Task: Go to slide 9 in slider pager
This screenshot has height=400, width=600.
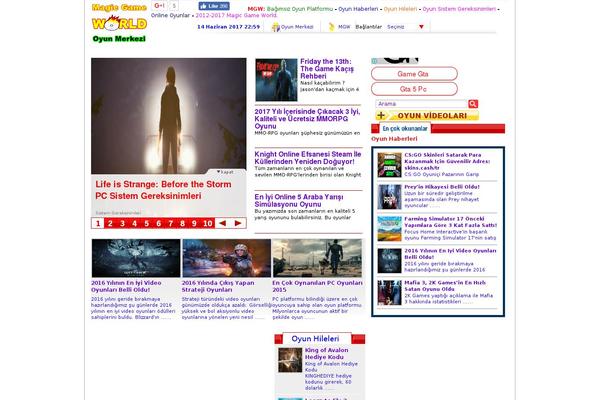Action: tap(194, 223)
